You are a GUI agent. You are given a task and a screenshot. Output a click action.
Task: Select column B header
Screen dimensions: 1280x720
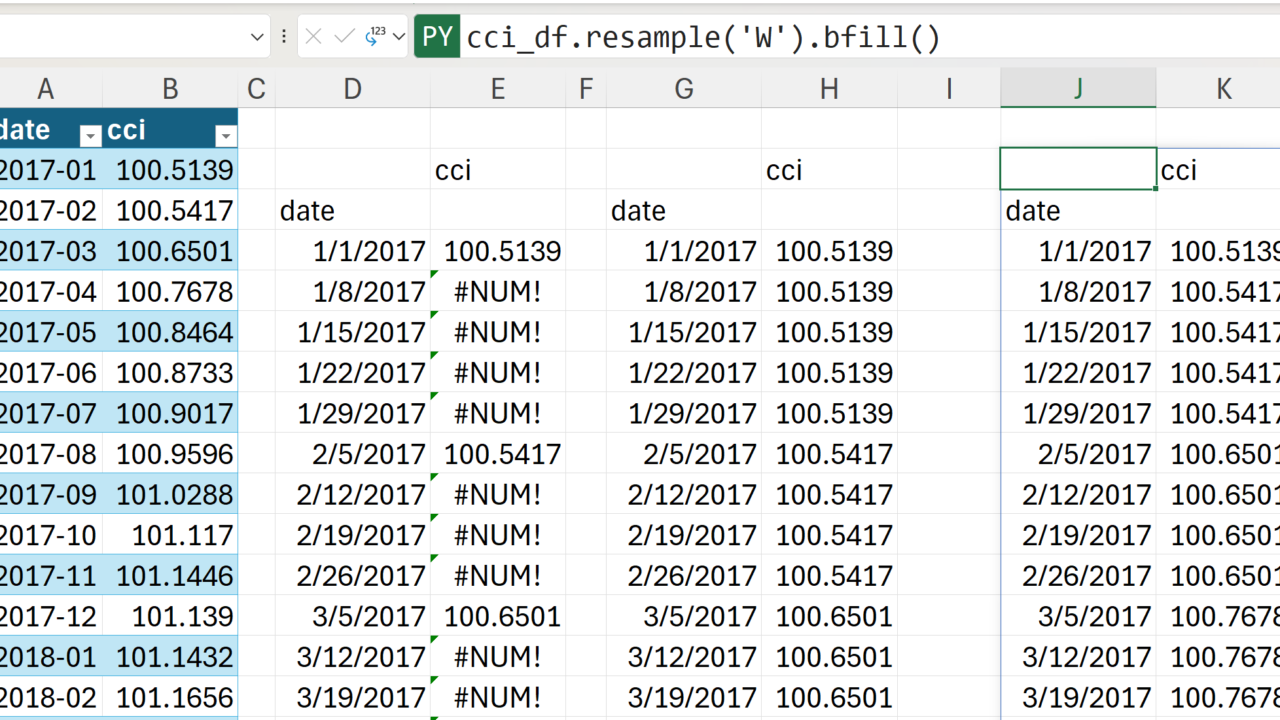(x=170, y=89)
